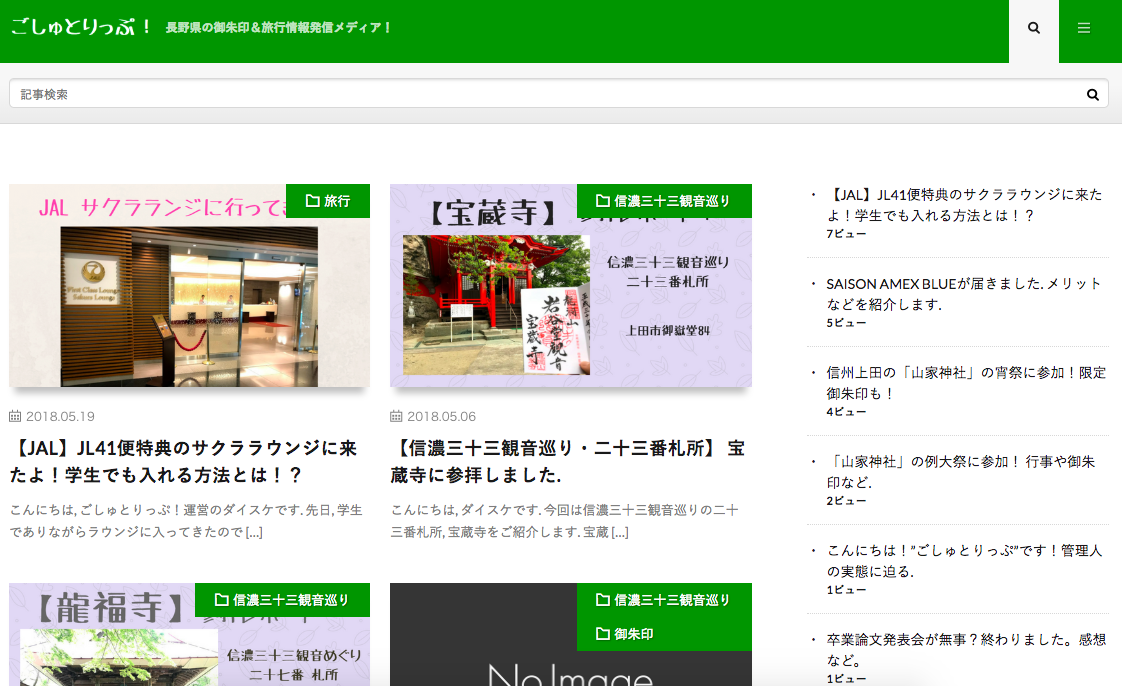Open the article titled 【信濃三十三観音巡り・二十三番札所】宝蔵寺に参拝しました

[x=568, y=461]
